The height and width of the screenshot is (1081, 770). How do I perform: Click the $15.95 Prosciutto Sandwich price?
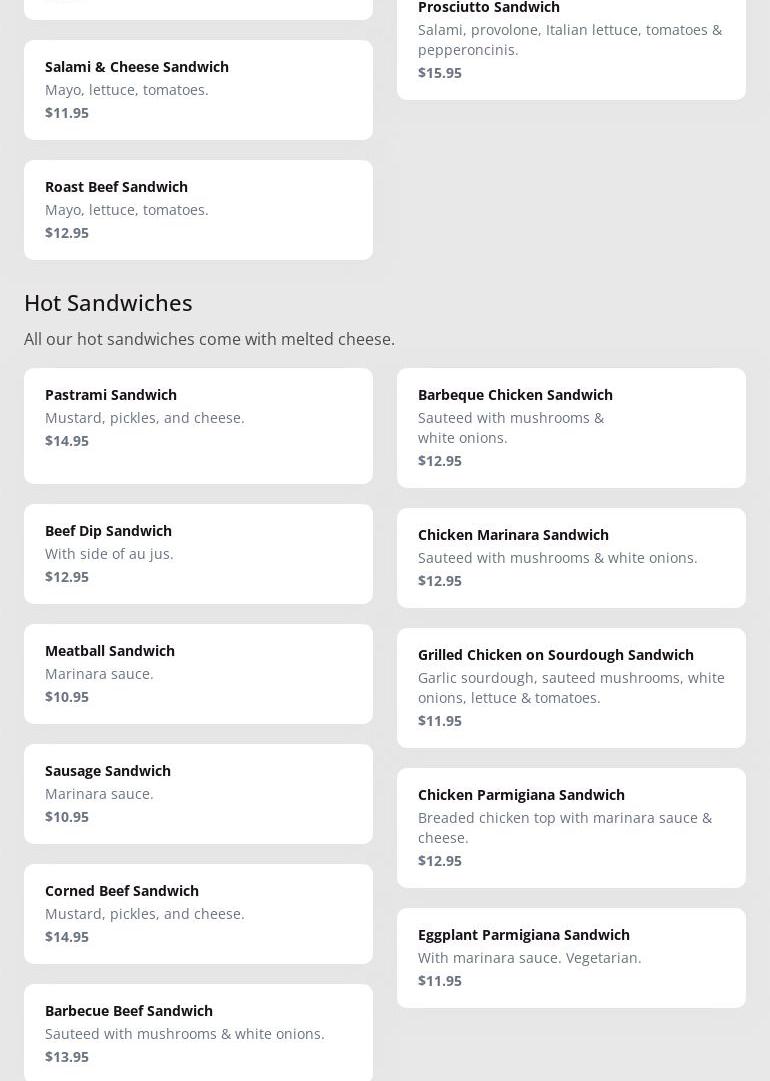click(x=440, y=73)
